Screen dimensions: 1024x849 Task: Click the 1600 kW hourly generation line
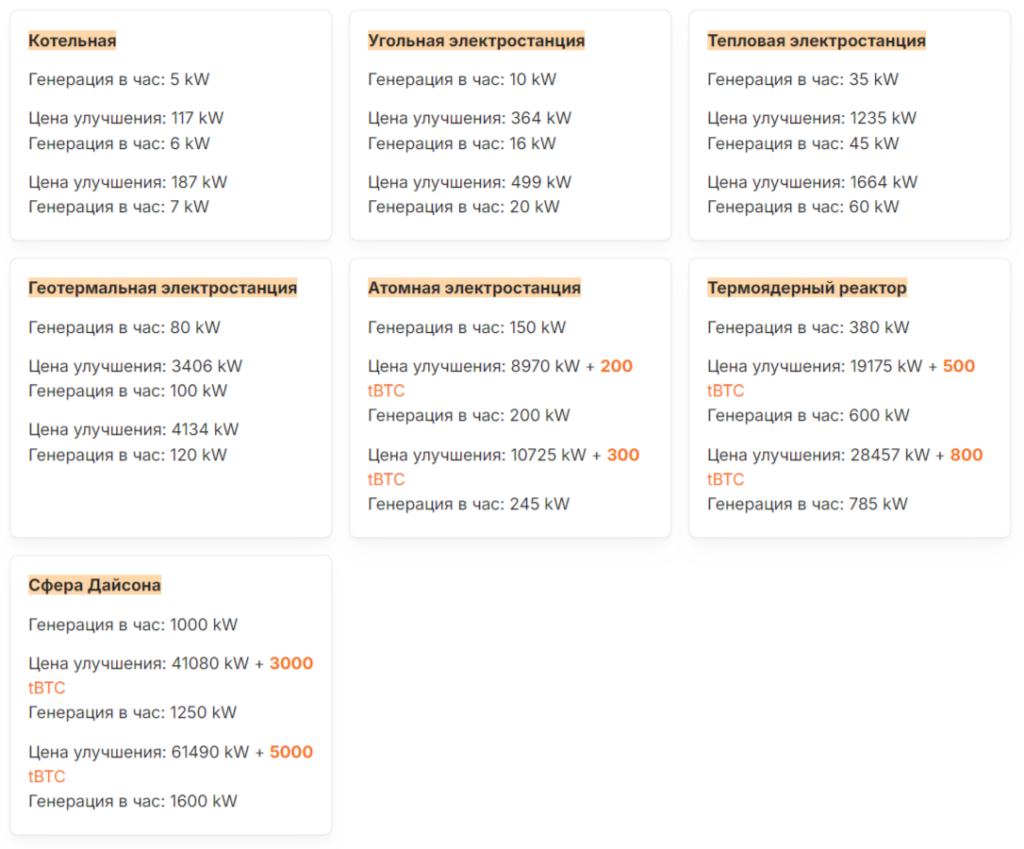coord(133,801)
